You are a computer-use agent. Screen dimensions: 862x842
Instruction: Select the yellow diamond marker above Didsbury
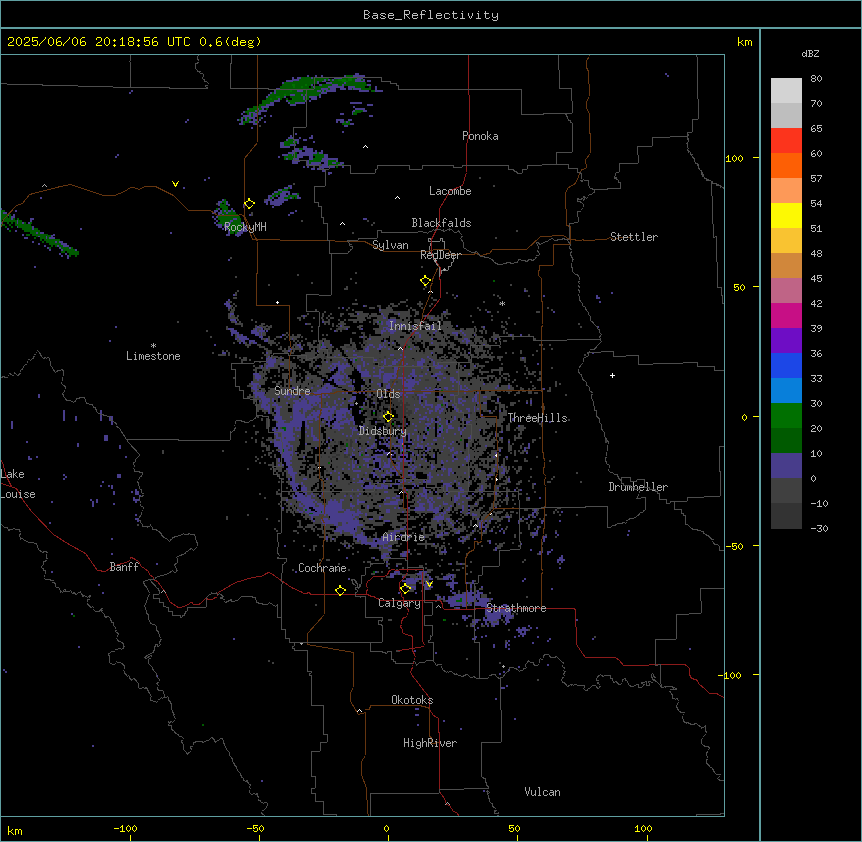[x=388, y=416]
